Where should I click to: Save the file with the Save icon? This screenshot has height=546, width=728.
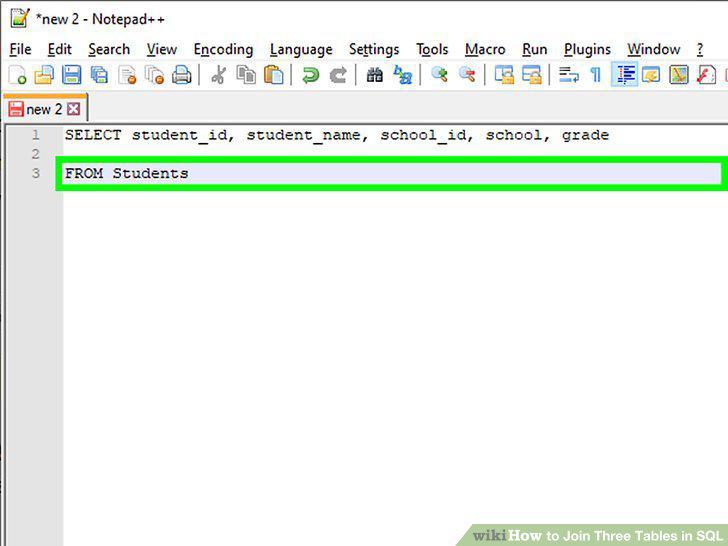coord(72,75)
